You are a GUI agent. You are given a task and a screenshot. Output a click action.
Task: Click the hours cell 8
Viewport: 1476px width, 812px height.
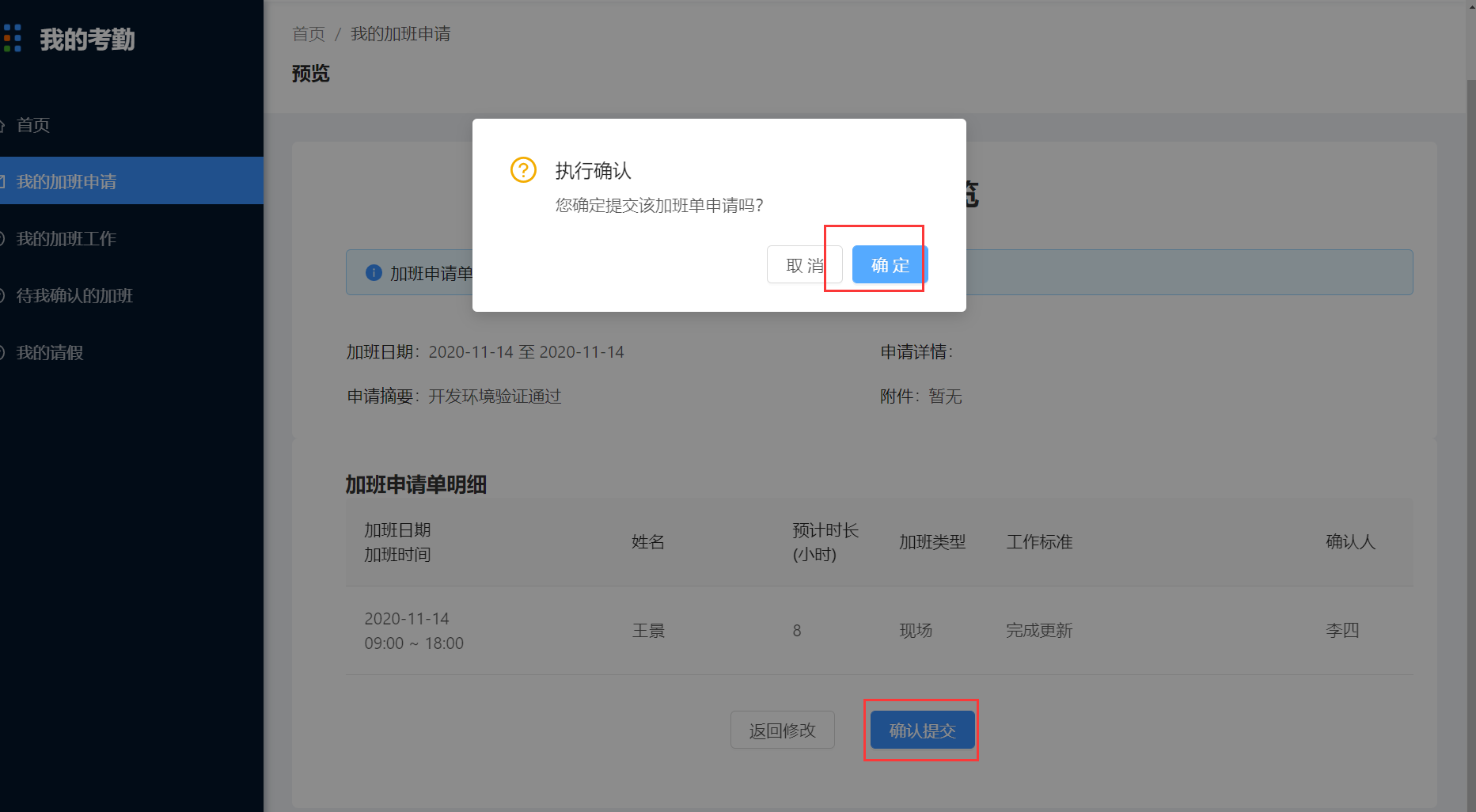797,631
